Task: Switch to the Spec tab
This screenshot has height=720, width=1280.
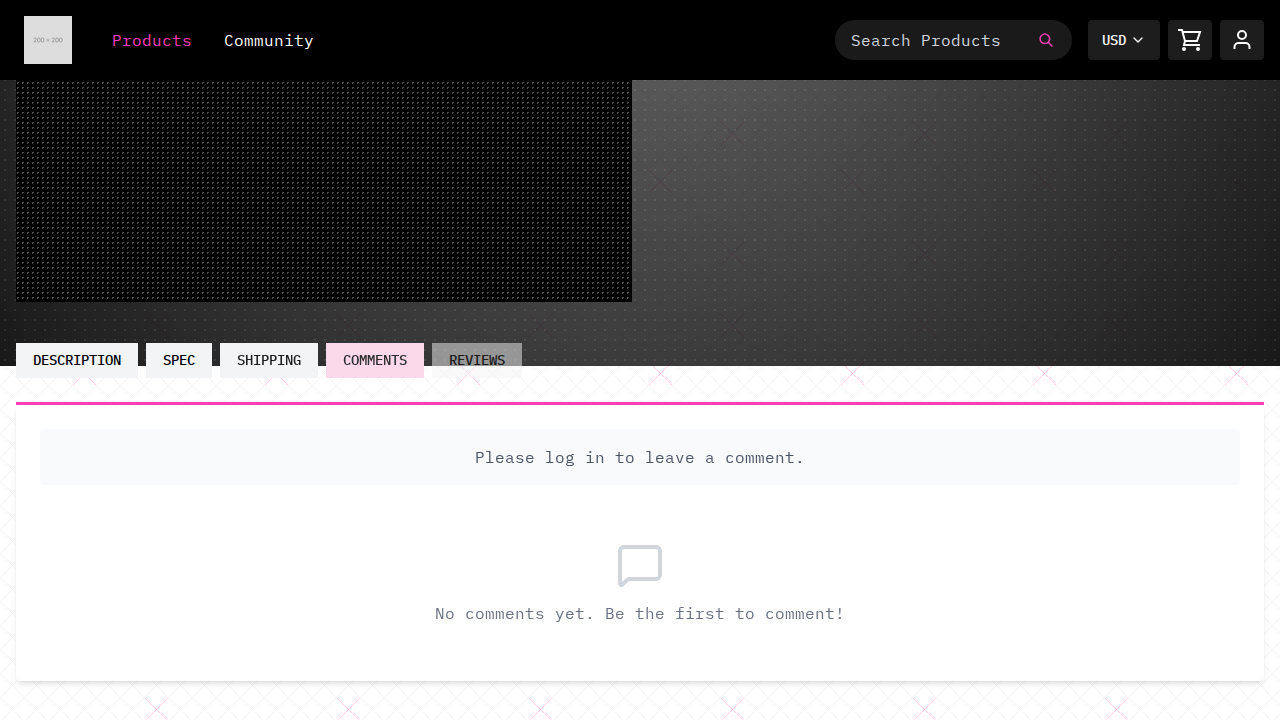Action: pyautogui.click(x=179, y=360)
